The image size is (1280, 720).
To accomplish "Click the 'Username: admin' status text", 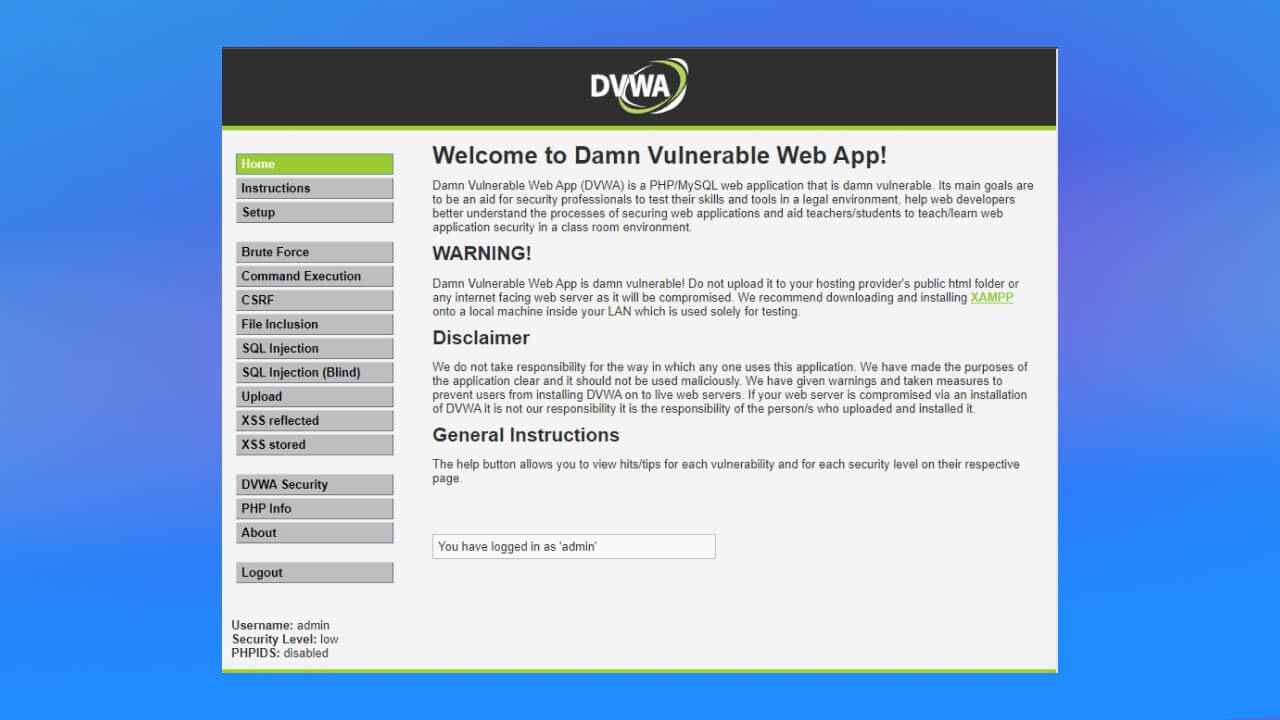I will tap(280, 625).
